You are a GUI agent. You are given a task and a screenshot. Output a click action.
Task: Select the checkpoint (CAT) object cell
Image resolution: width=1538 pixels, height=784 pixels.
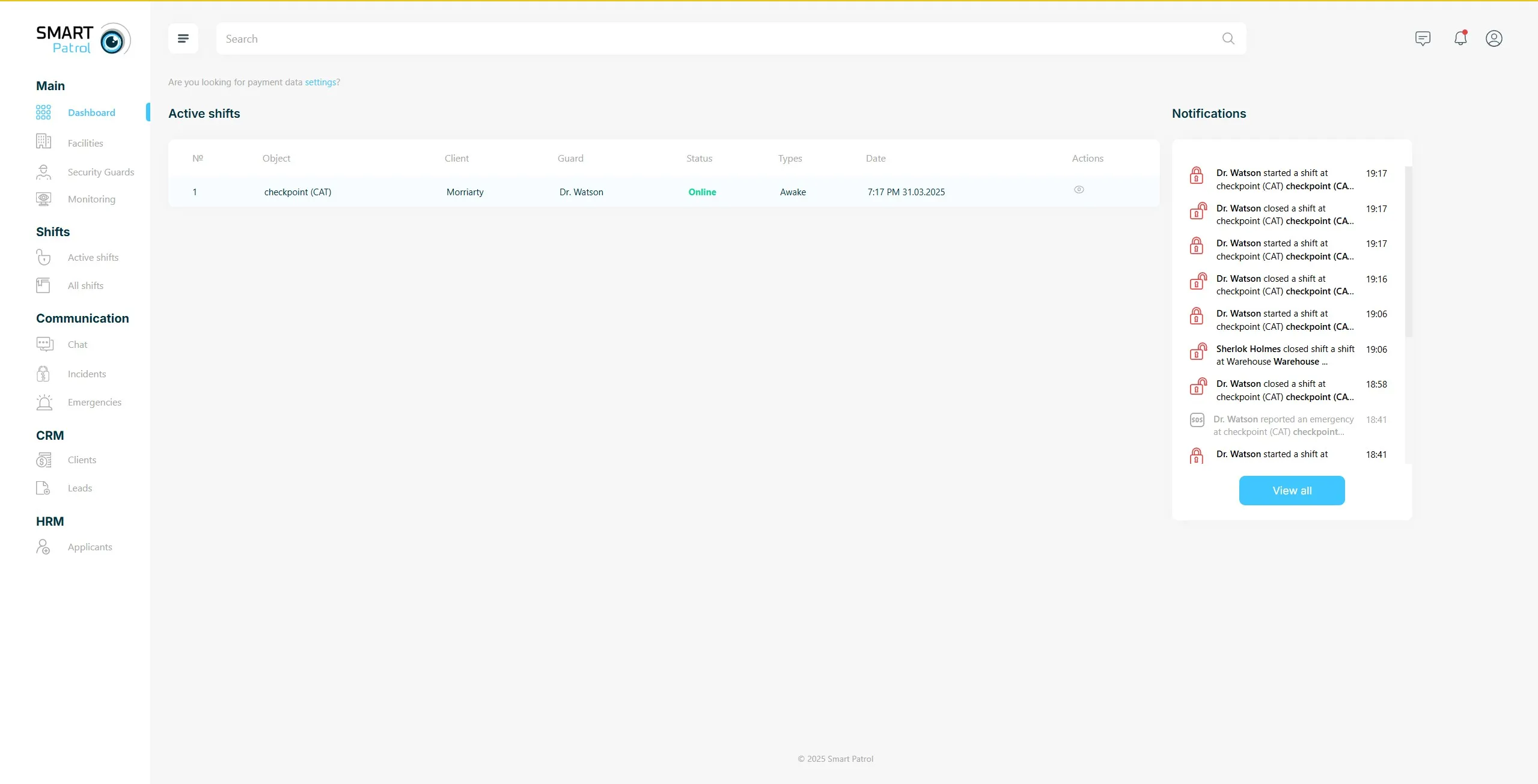pyautogui.click(x=298, y=192)
